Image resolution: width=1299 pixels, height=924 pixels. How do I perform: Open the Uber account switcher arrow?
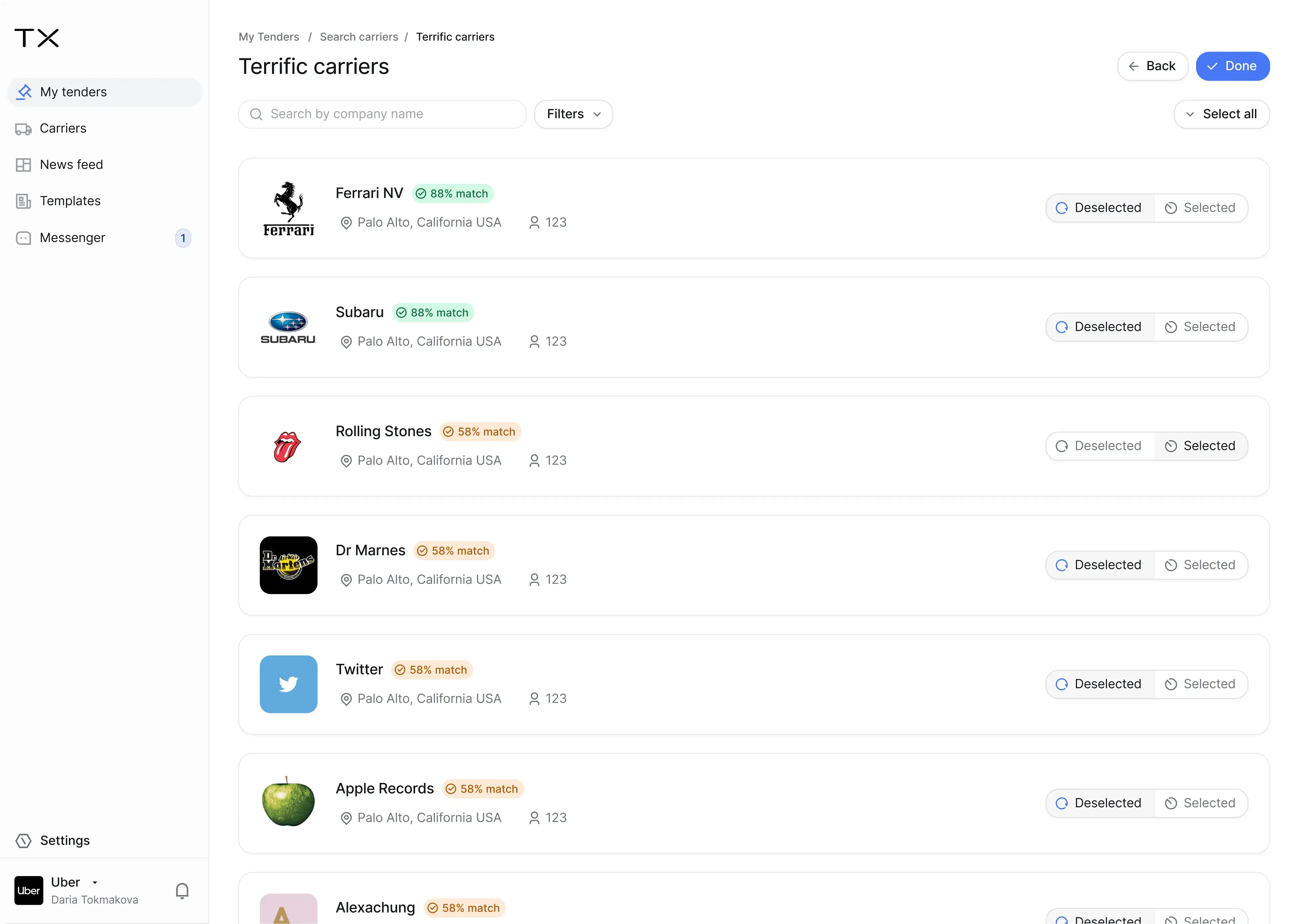pyautogui.click(x=95, y=883)
